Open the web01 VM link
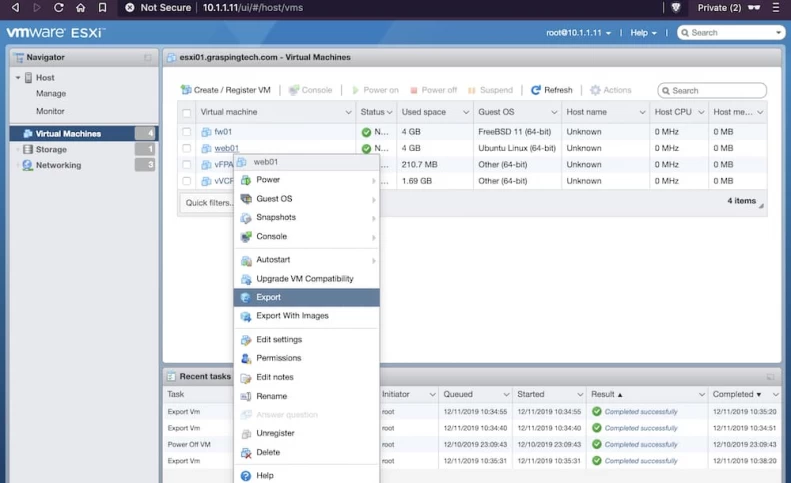 coord(226,148)
